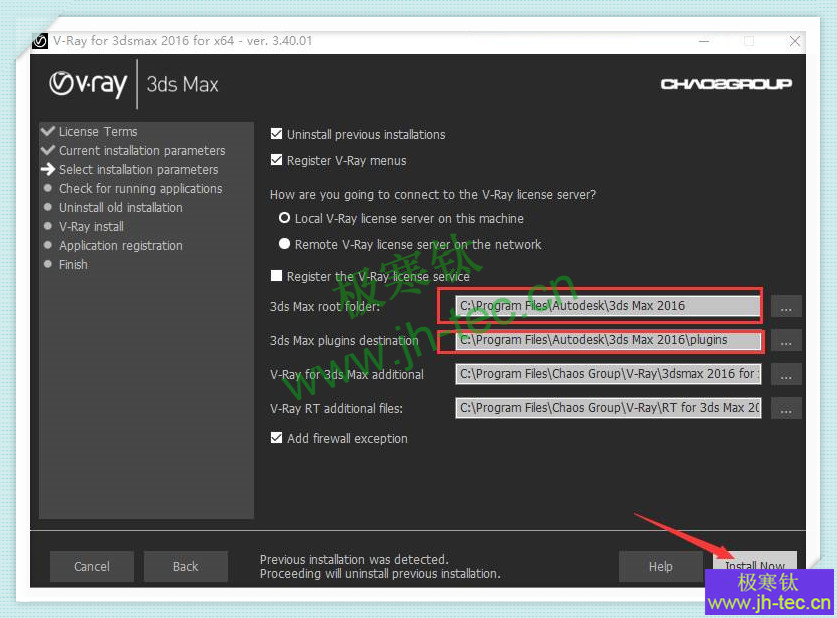Click 'Previous installation was detected.' message text

(354, 559)
